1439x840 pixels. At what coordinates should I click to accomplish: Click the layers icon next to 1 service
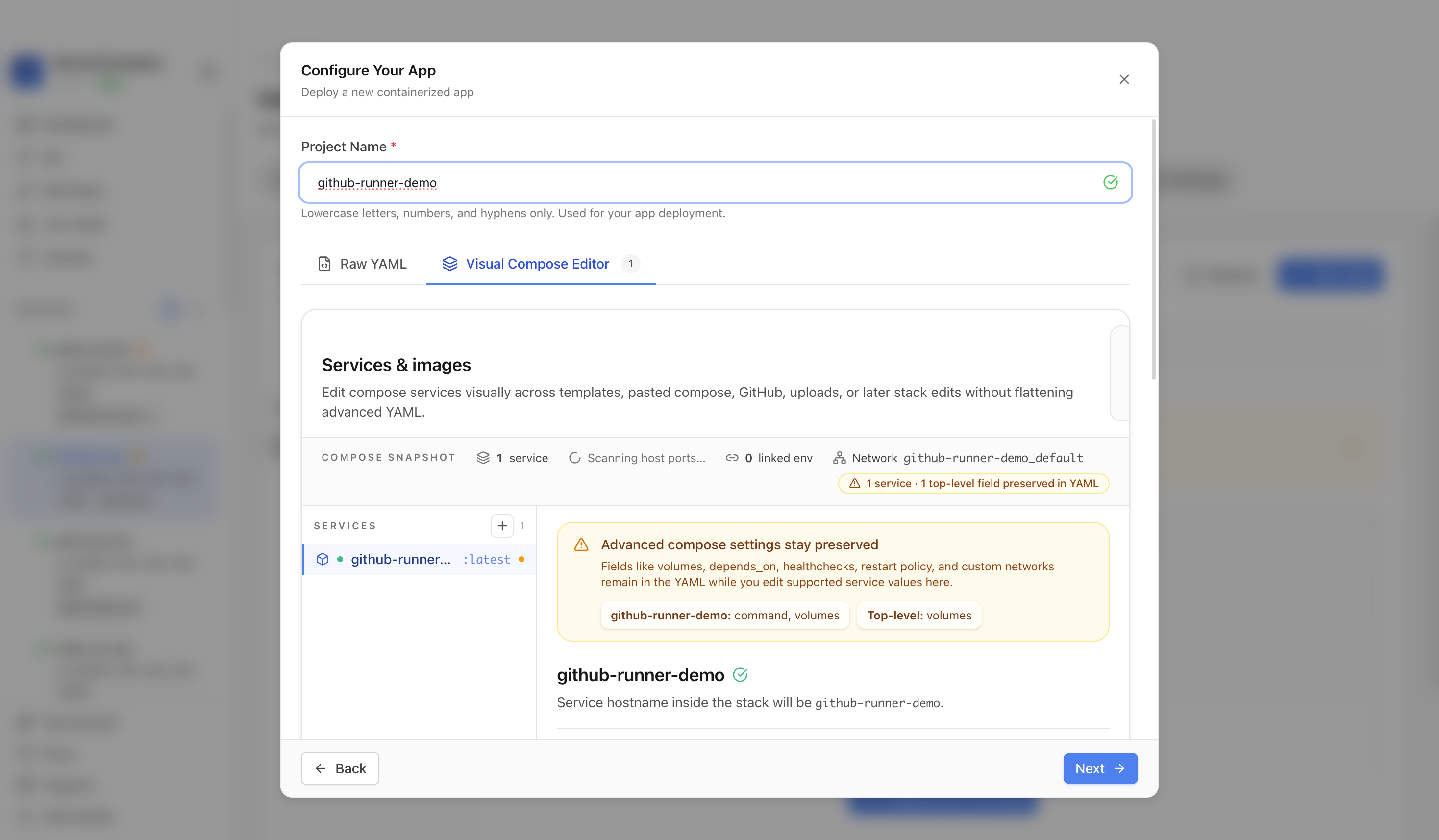point(483,458)
